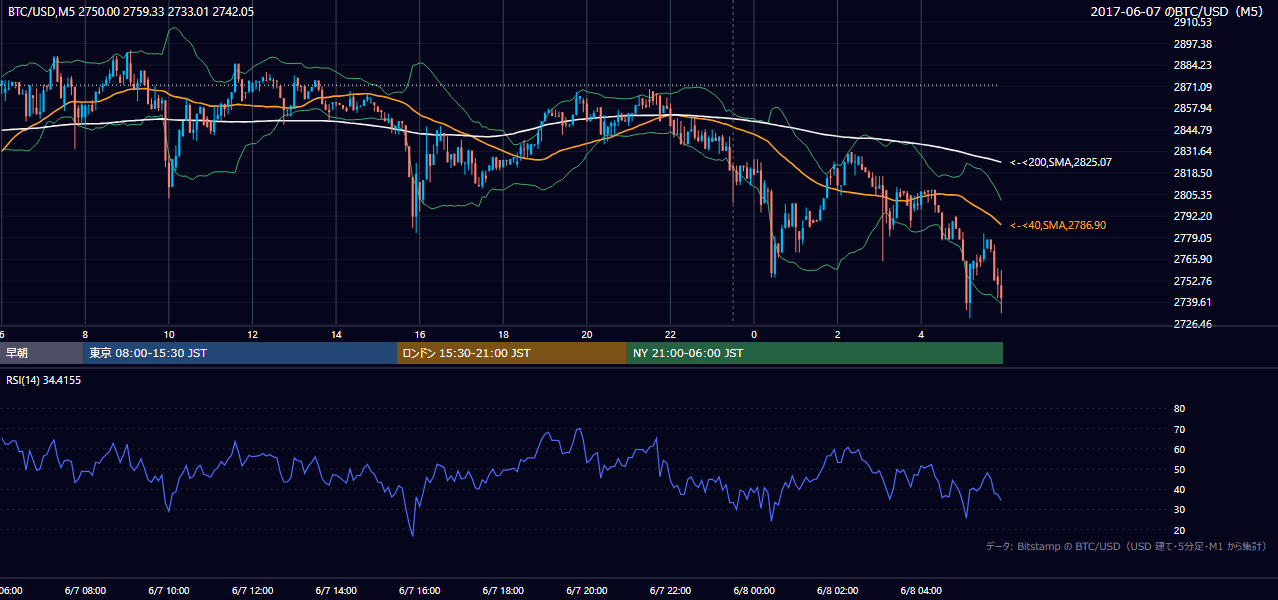
Task: Click price axis value 2857.94
Action: tap(1193, 108)
